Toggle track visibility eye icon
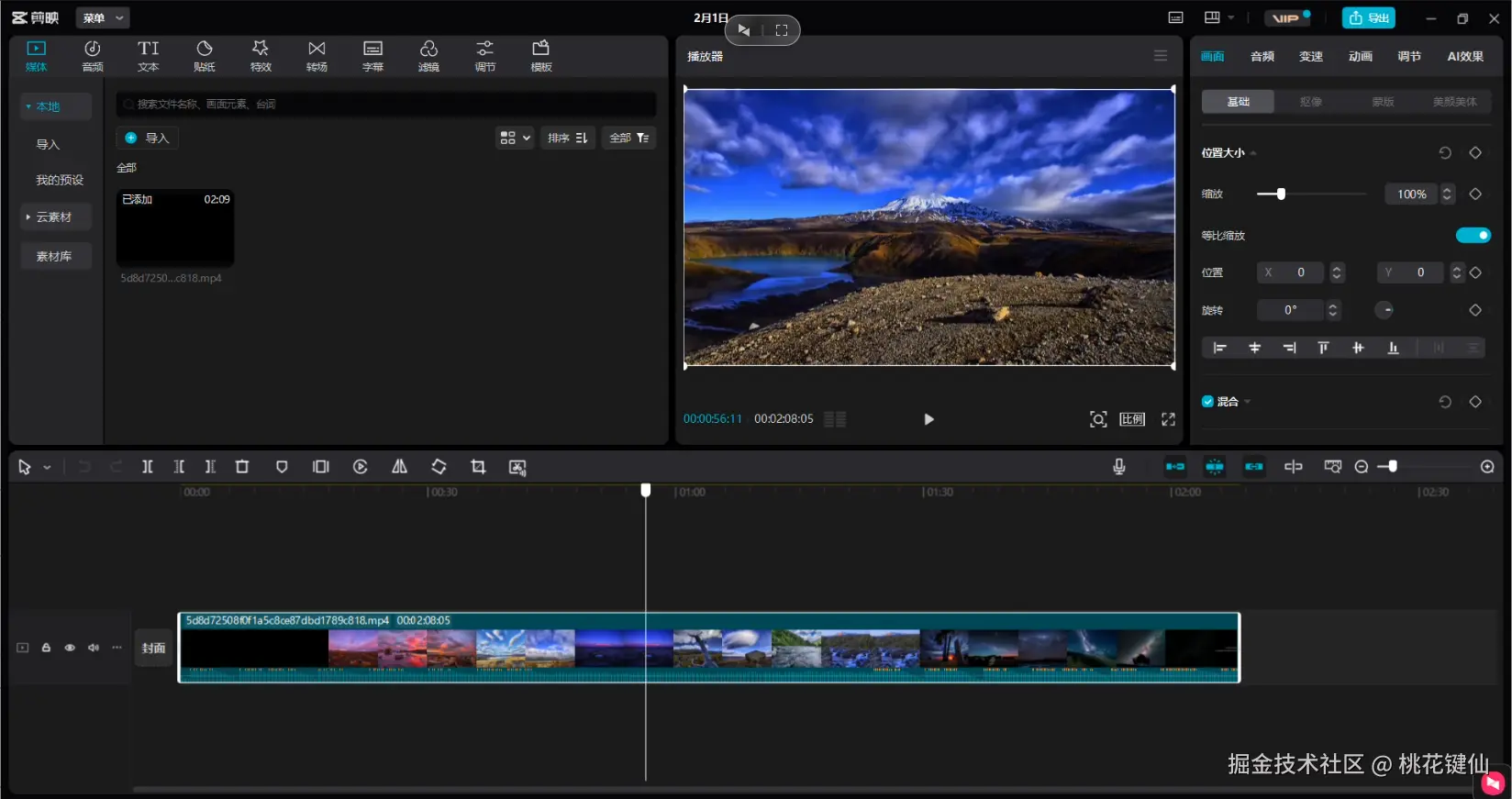Image resolution: width=1512 pixels, height=799 pixels. 70,648
